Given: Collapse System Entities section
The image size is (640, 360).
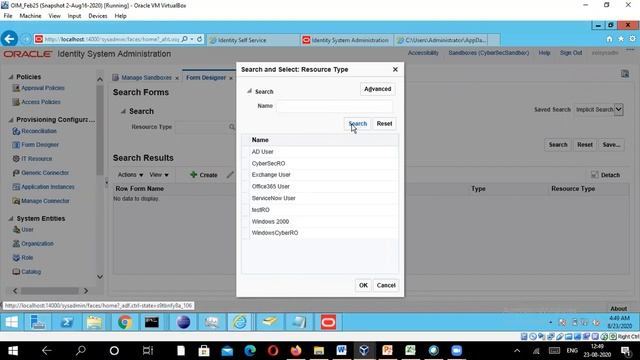Looking at the screenshot, I should (x=11, y=219).
